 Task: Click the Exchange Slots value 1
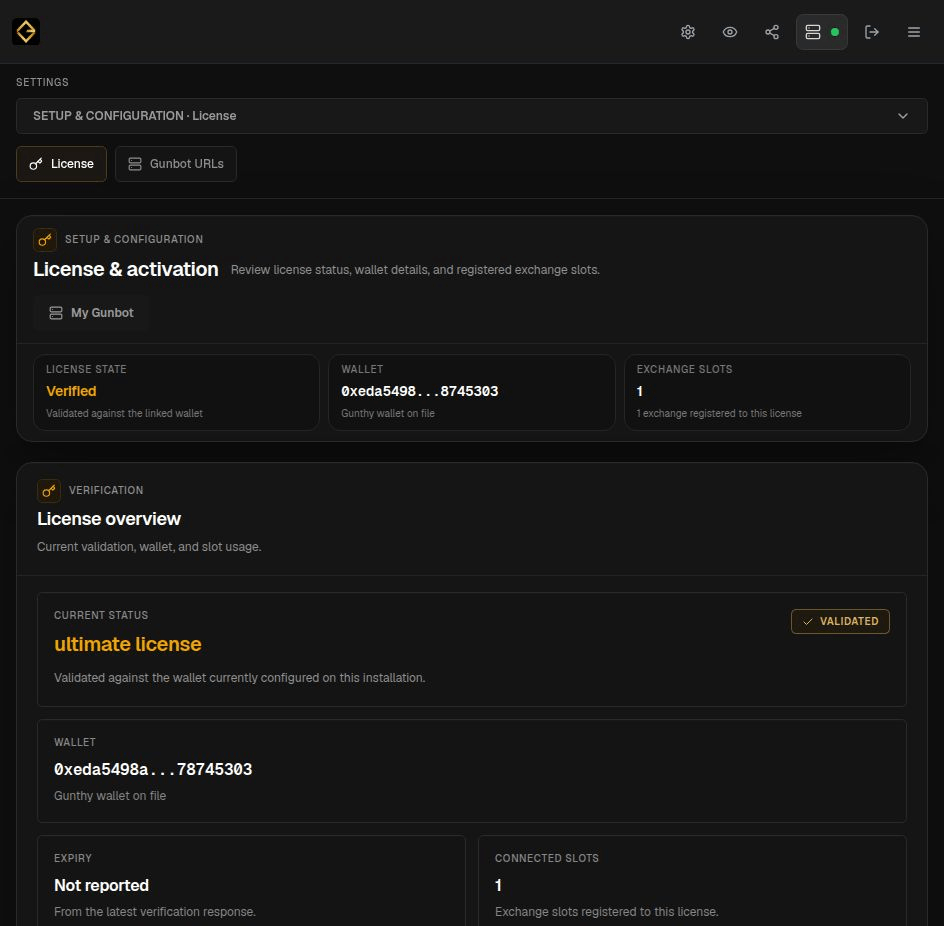click(639, 391)
